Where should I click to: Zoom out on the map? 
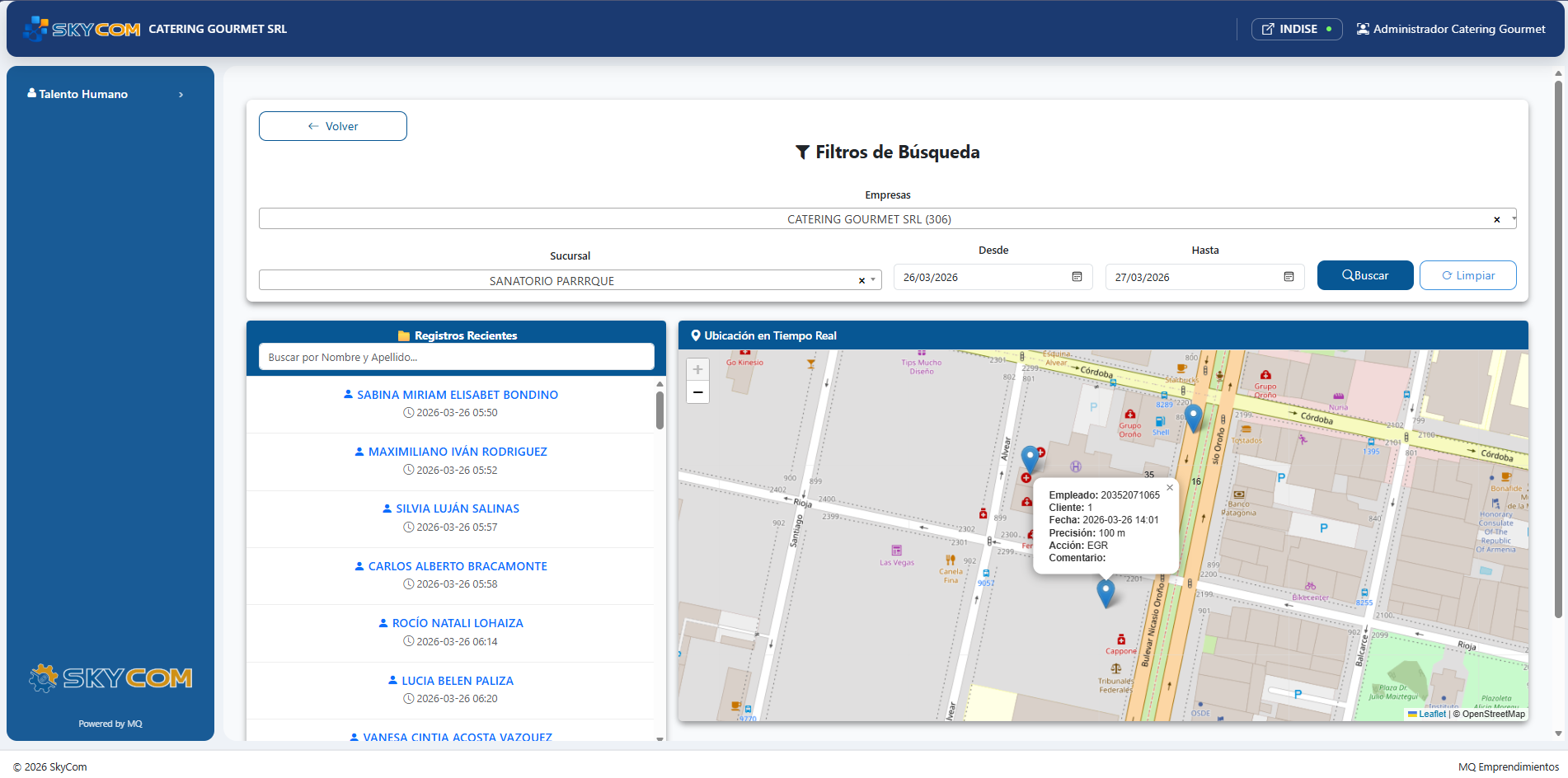pyautogui.click(x=697, y=392)
